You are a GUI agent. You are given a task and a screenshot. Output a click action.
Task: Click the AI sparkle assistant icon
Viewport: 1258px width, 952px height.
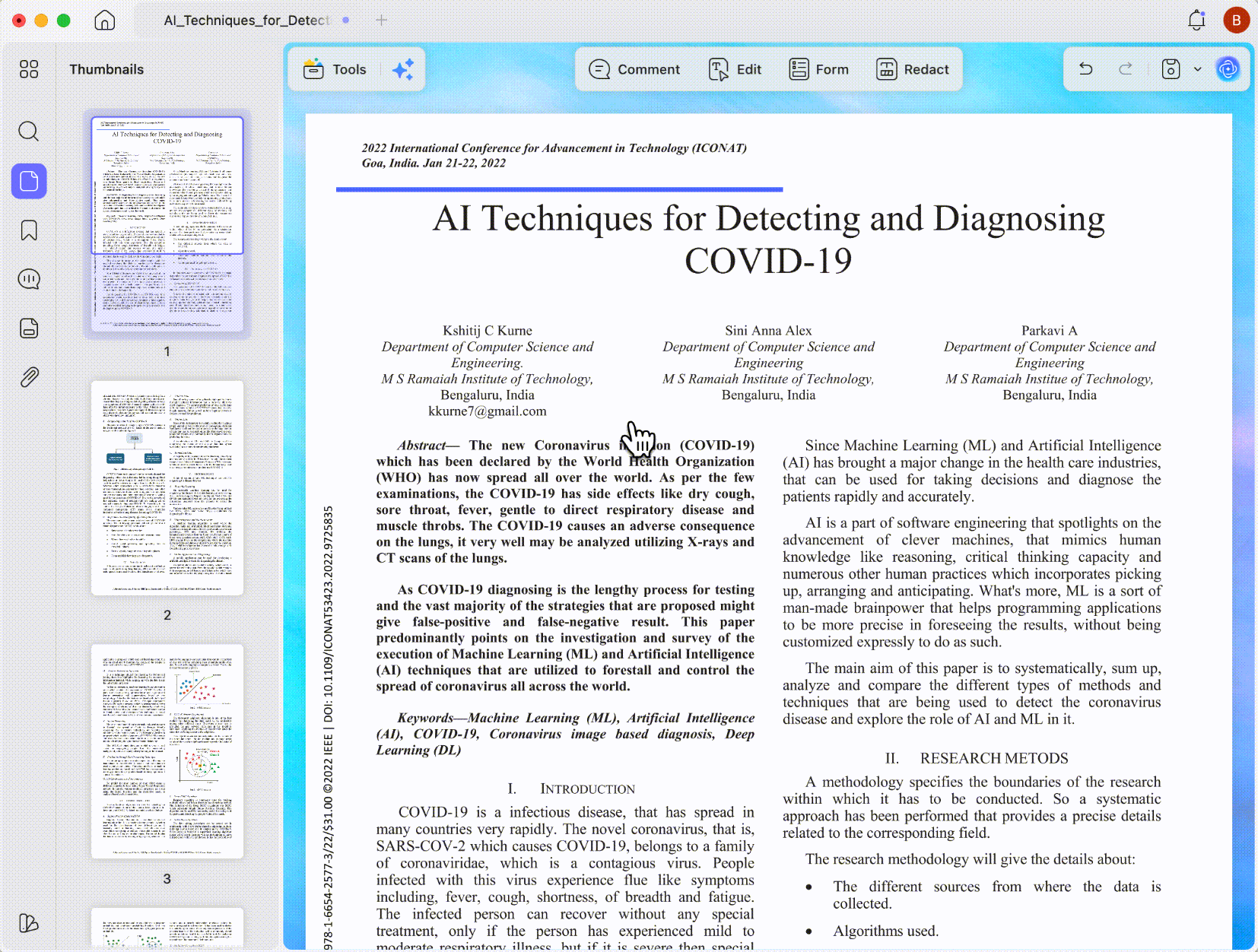click(403, 69)
